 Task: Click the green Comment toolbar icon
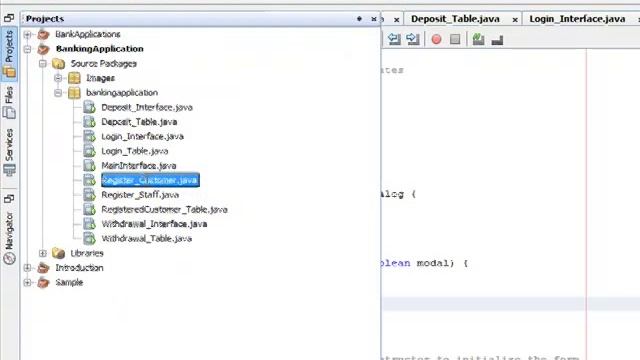[478, 39]
